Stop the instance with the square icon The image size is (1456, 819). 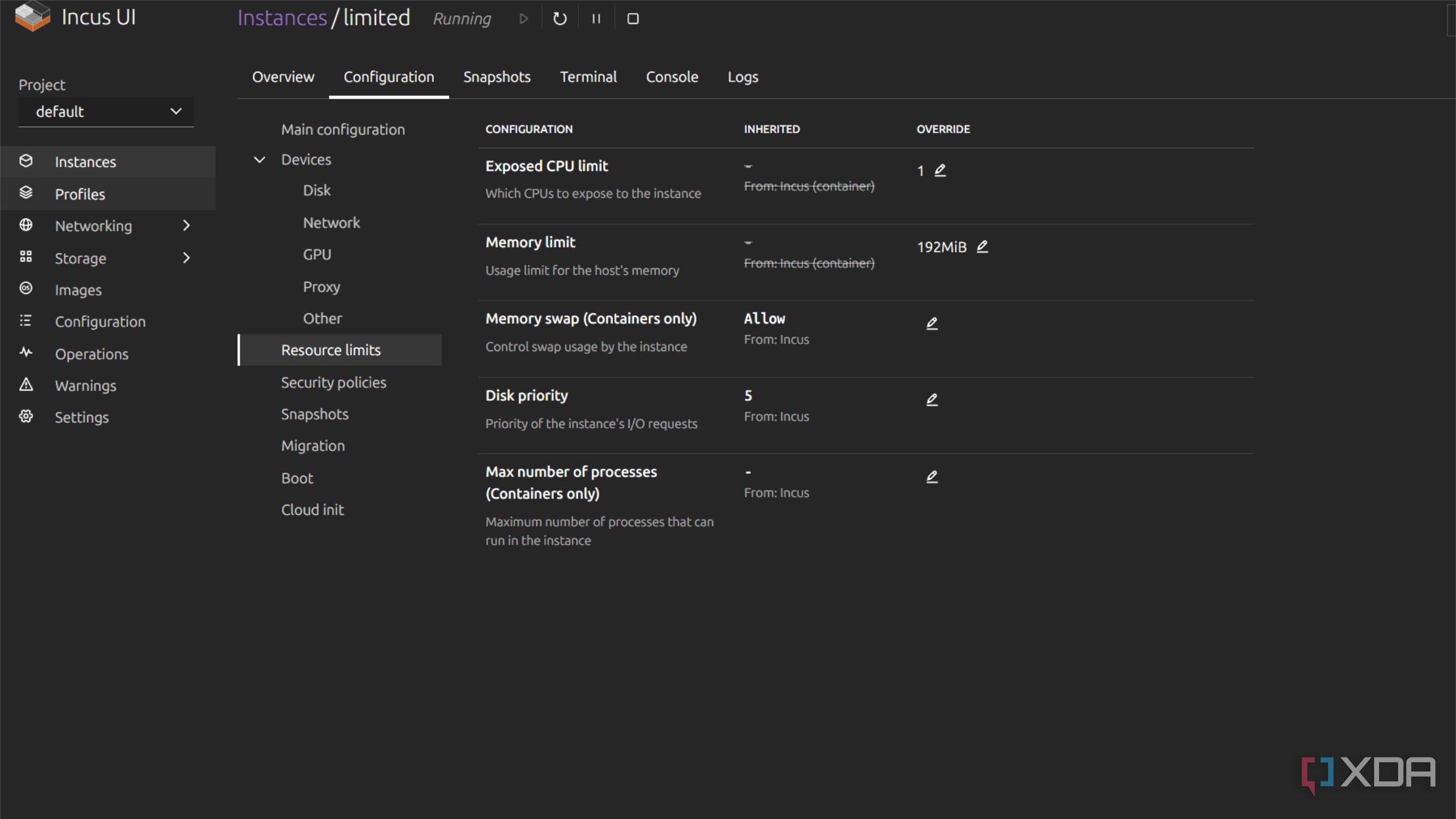(633, 19)
